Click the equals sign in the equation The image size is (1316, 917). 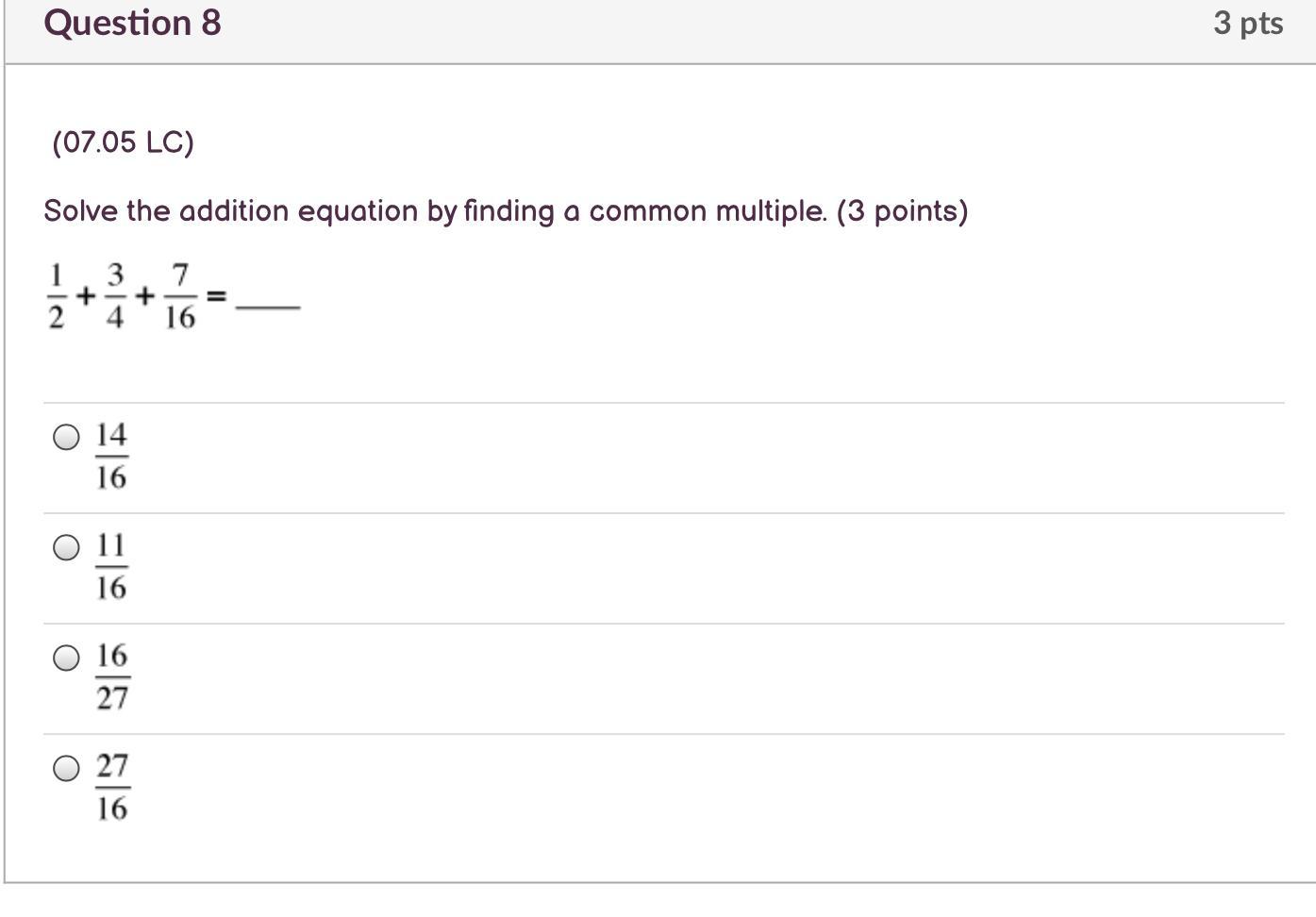tap(216, 296)
